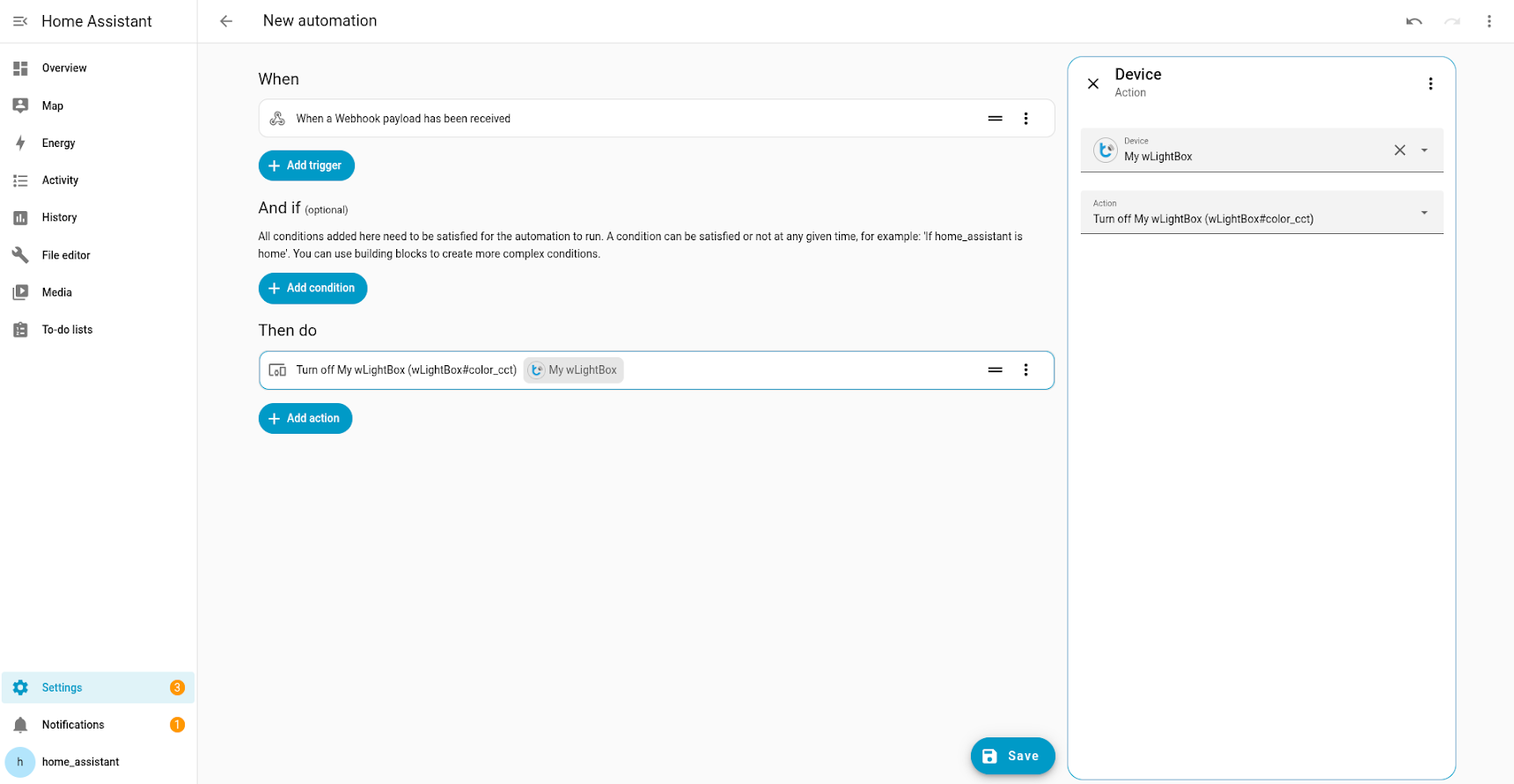Click the To-do lists clipboard icon
This screenshot has height=784, width=1514.
tap(20, 330)
